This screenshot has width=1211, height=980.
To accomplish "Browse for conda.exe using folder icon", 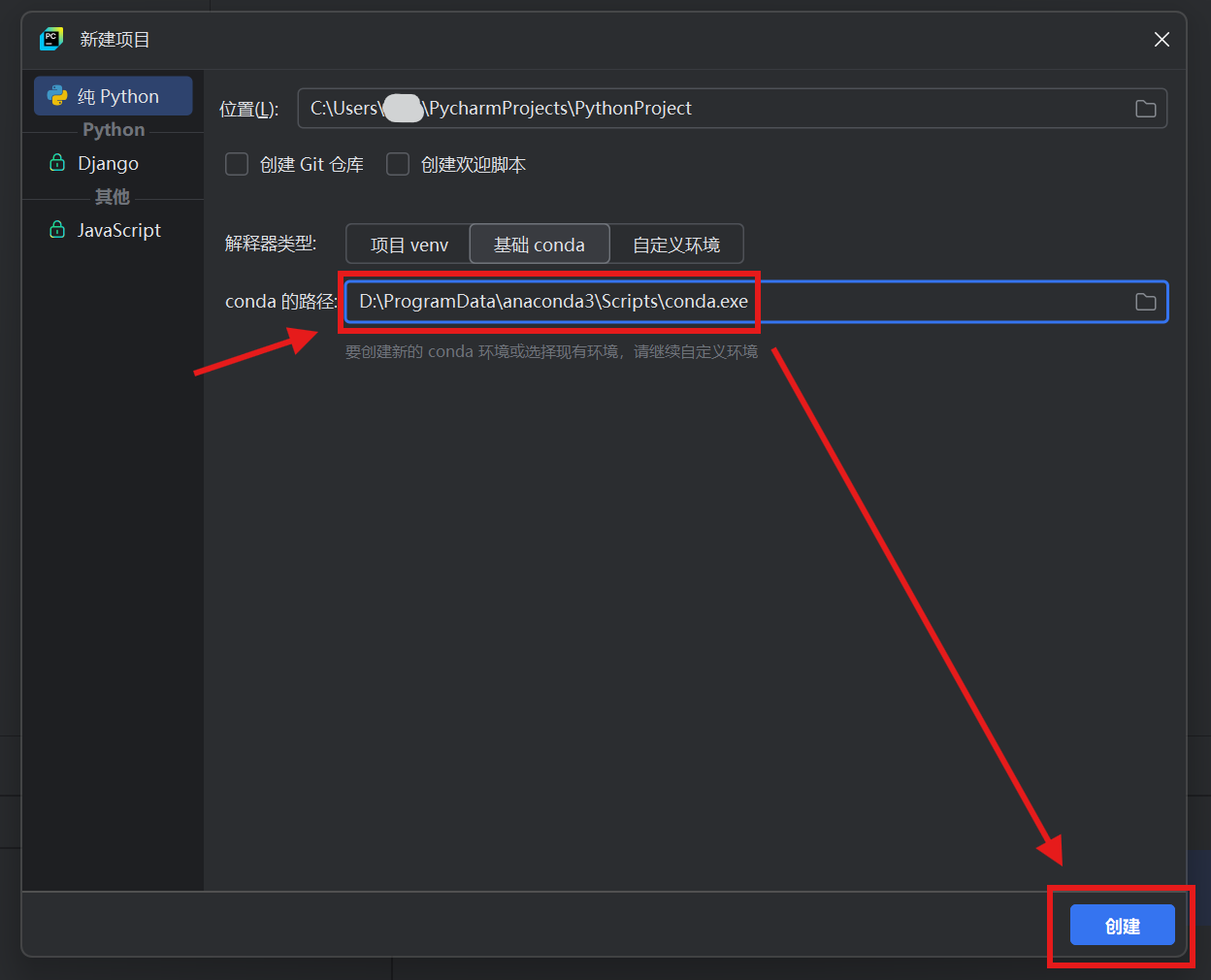I will click(x=1146, y=302).
